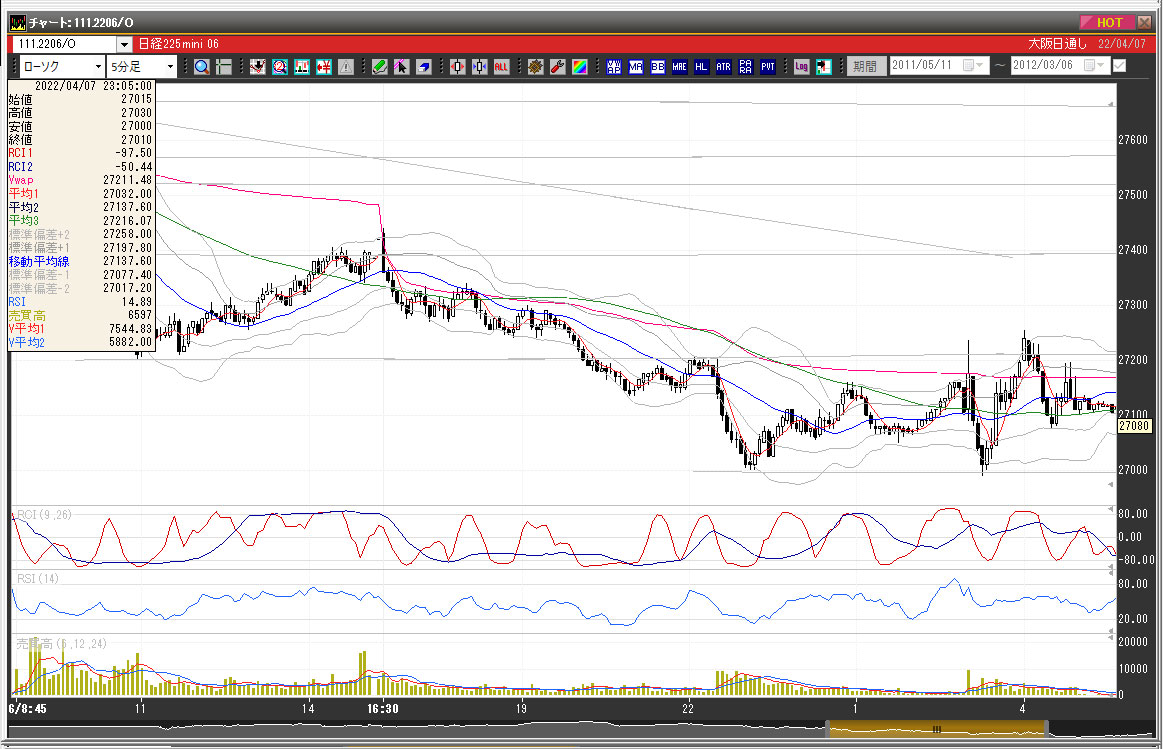
Task: Click the 16:30 time axis label
Action: (x=383, y=708)
